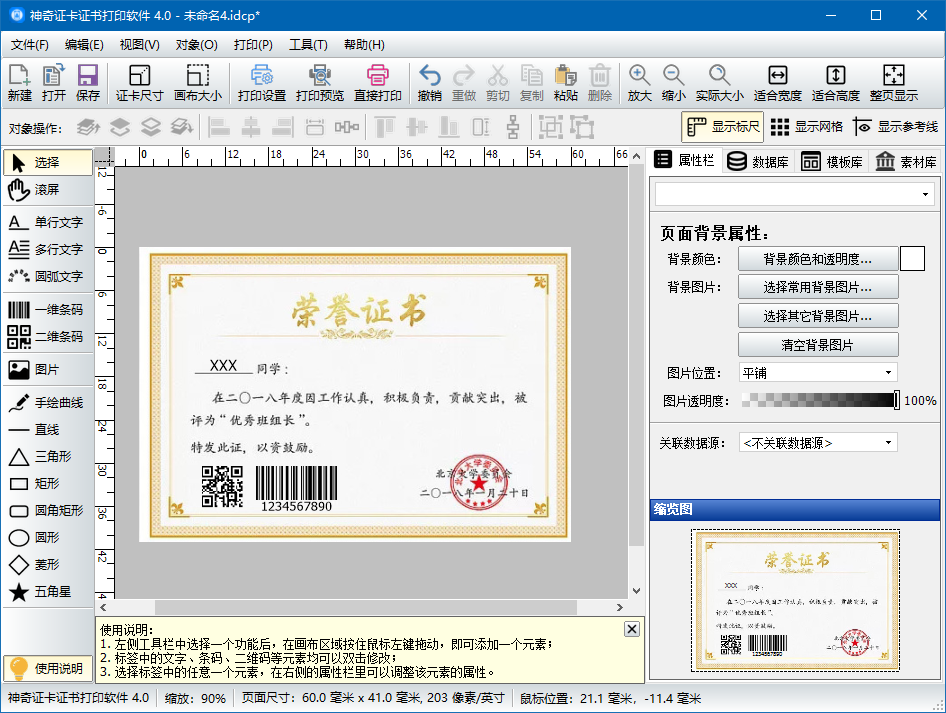Select the 一维条码 barcode tool
This screenshot has width=946, height=713.
47,309
